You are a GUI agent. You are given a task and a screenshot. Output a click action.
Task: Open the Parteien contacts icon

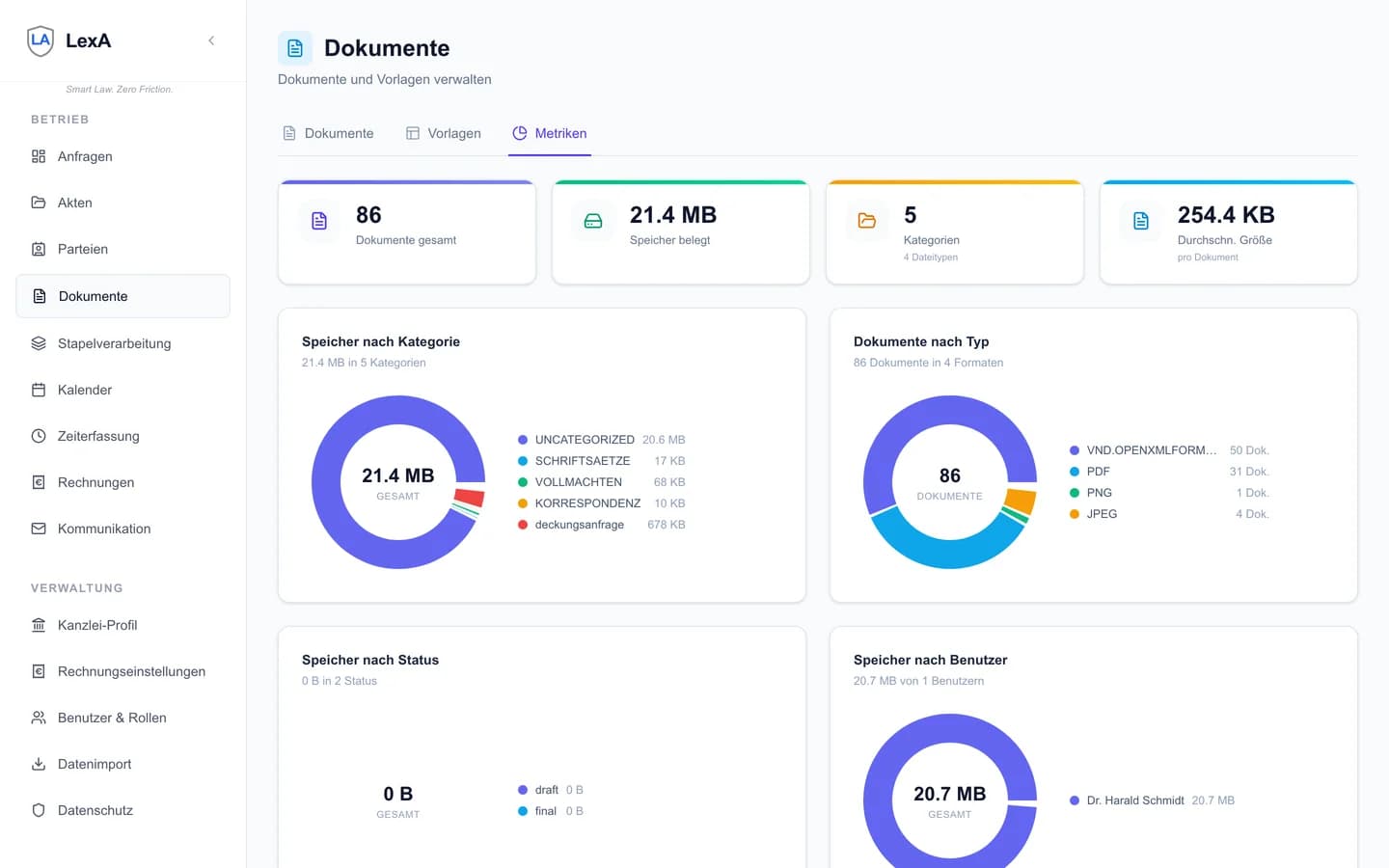[x=39, y=249]
